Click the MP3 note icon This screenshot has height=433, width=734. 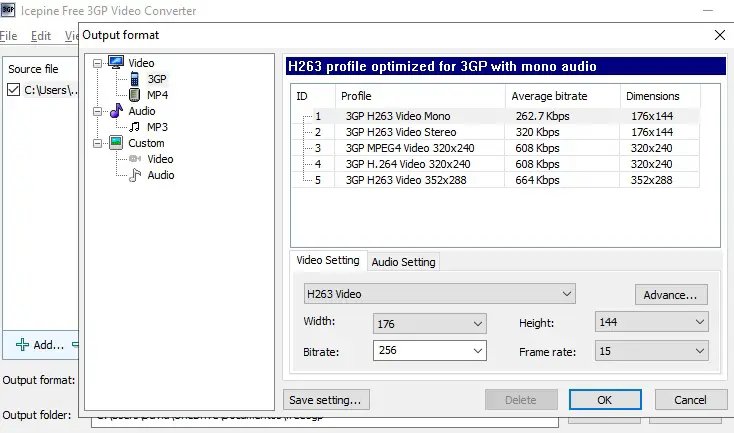tap(134, 127)
